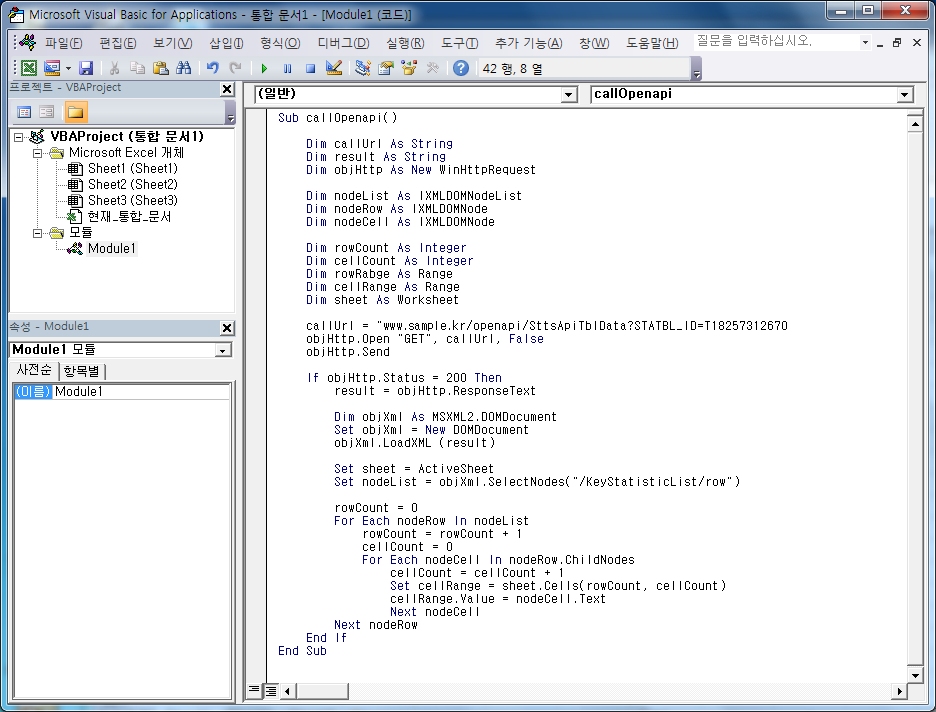The width and height of the screenshot is (936, 712).
Task: Close the 속성 - Module1 properties panel
Action: tap(227, 327)
